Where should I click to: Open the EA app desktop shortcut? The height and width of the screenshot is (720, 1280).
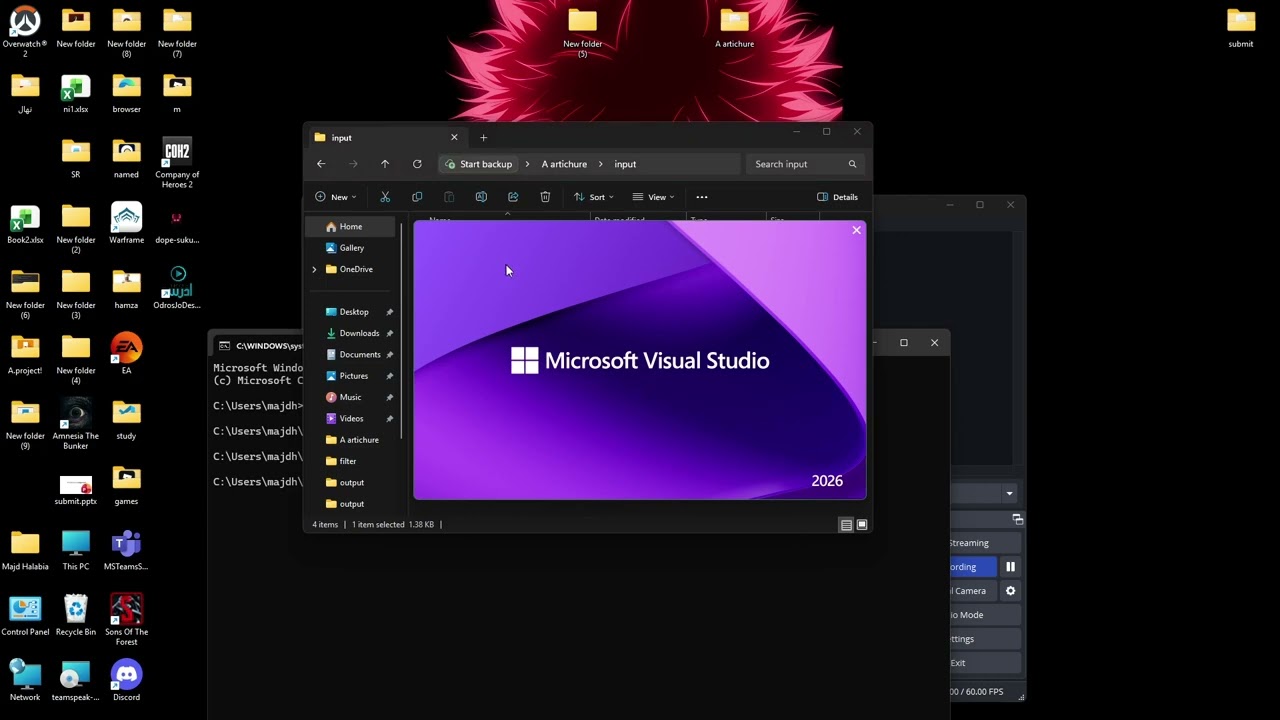click(x=126, y=354)
